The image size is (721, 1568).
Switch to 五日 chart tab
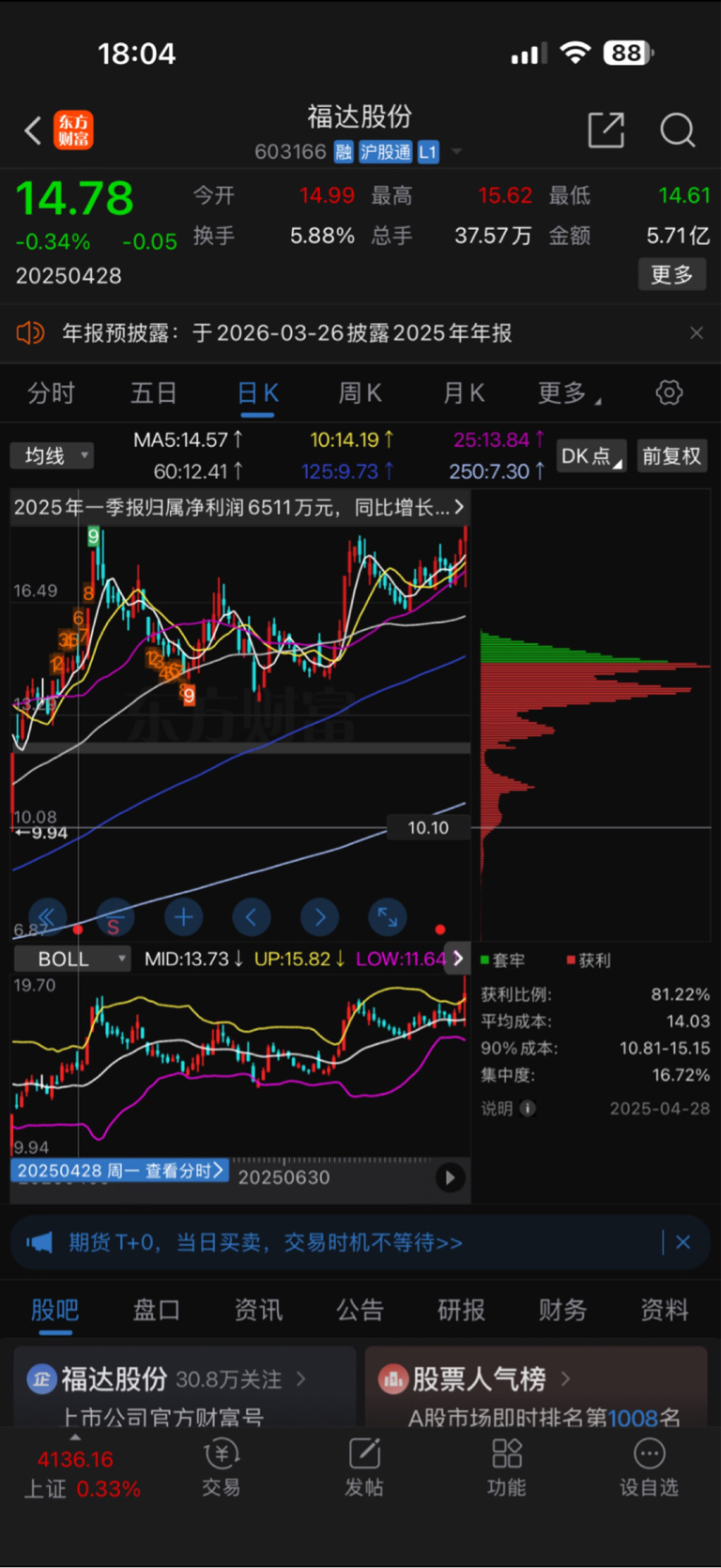pyautogui.click(x=153, y=392)
